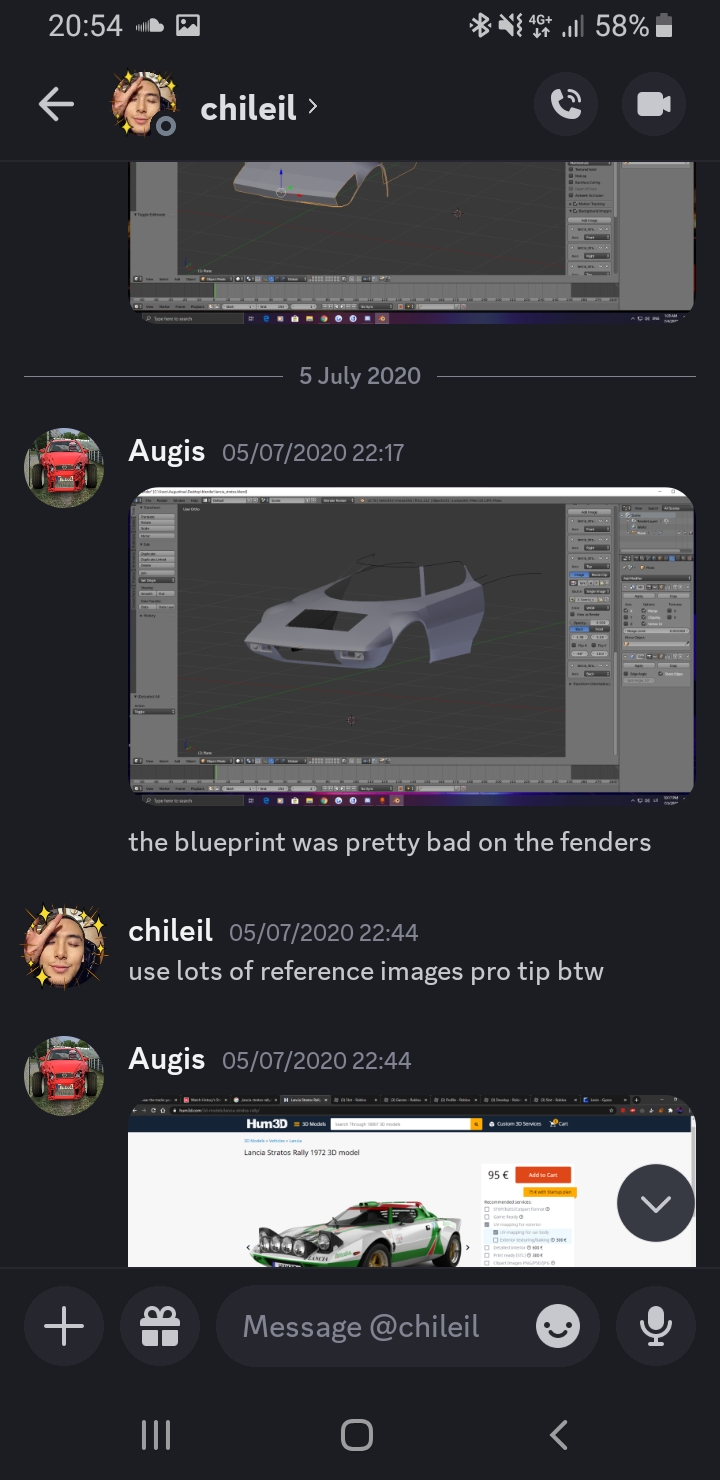
Task: Open the gift icon
Action: (x=159, y=1327)
